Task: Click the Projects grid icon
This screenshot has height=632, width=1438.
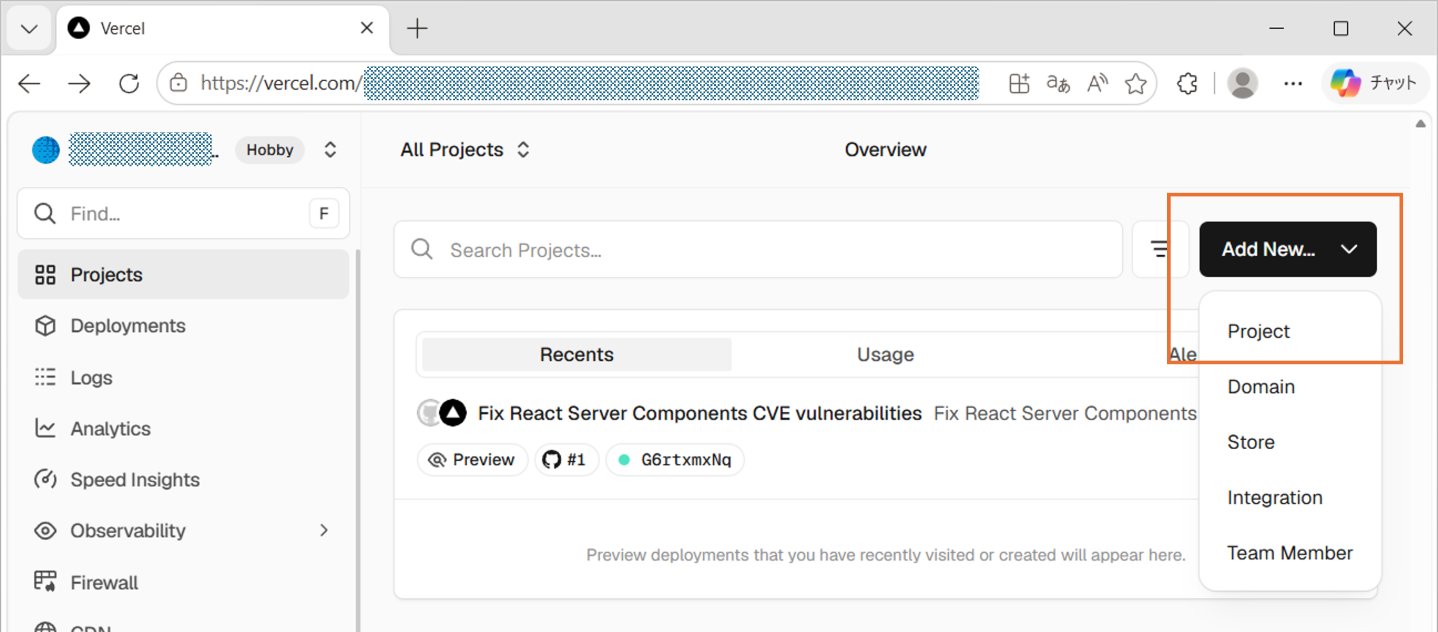Action: tap(45, 275)
